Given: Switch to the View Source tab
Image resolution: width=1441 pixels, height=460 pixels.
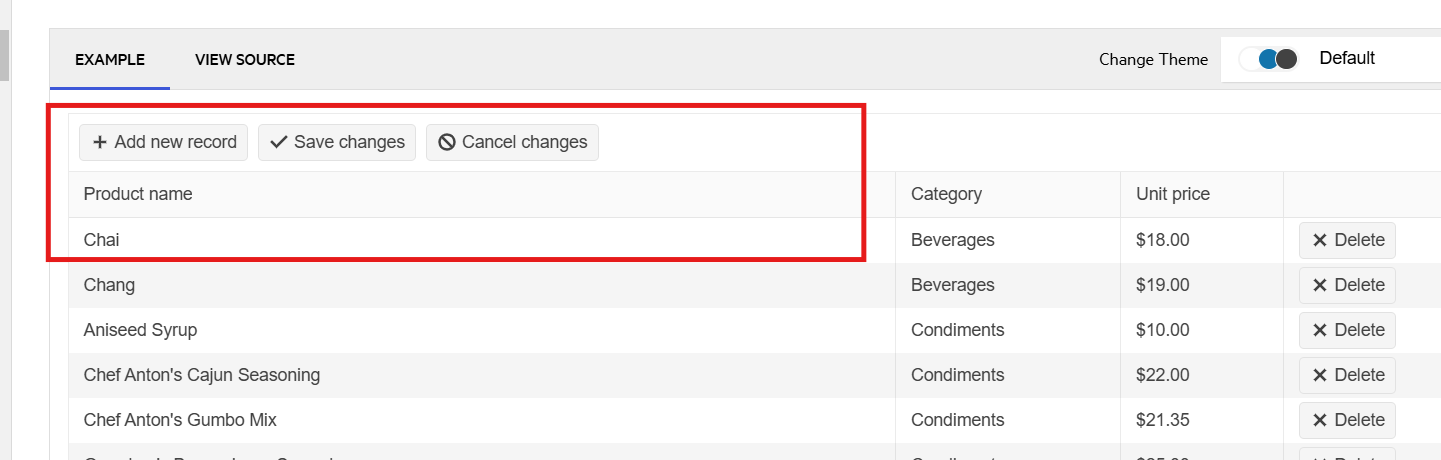Looking at the screenshot, I should pos(245,60).
